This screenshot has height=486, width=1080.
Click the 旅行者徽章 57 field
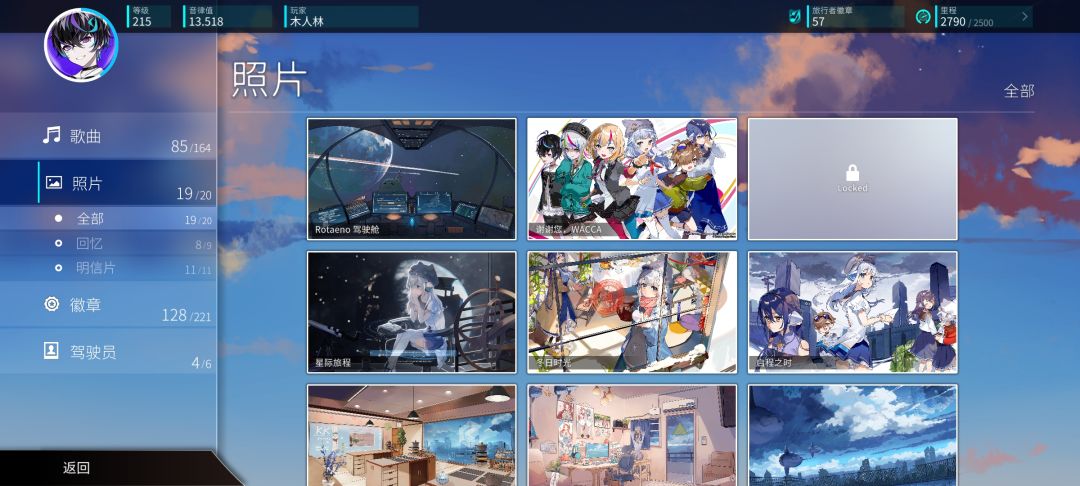[x=855, y=17]
